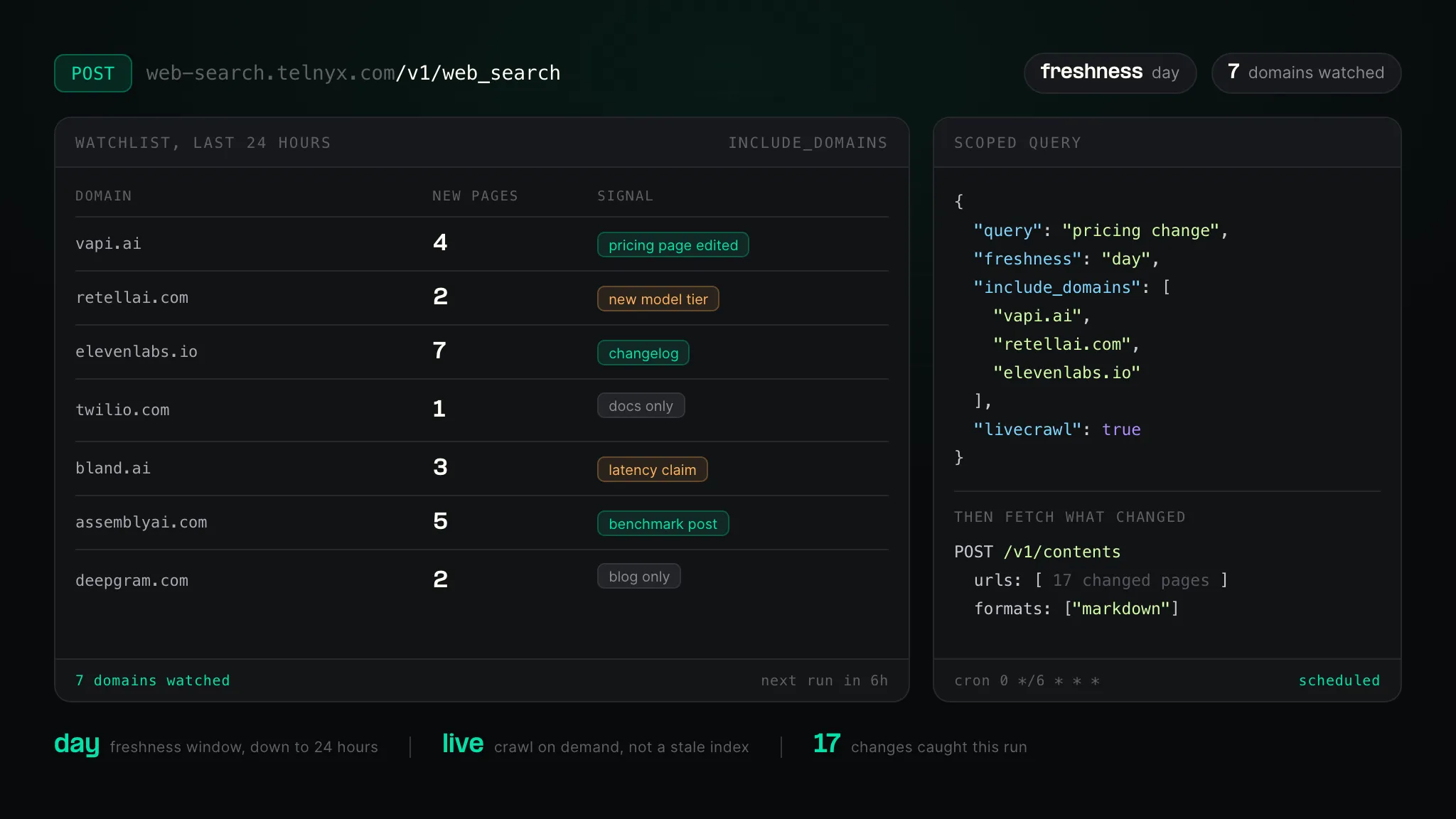Screen dimensions: 1456x819
Task: Select the bland.ai domain row
Action: [x=482, y=469]
